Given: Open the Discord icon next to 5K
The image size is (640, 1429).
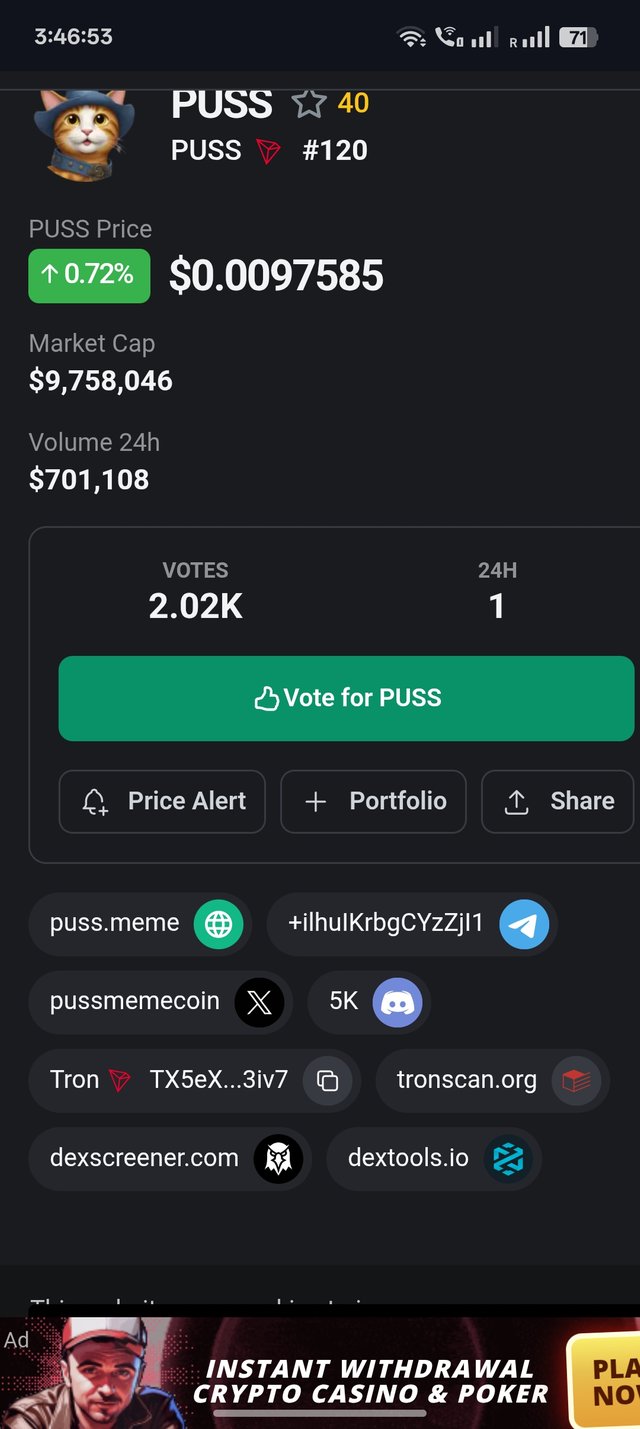Looking at the screenshot, I should coord(397,1002).
